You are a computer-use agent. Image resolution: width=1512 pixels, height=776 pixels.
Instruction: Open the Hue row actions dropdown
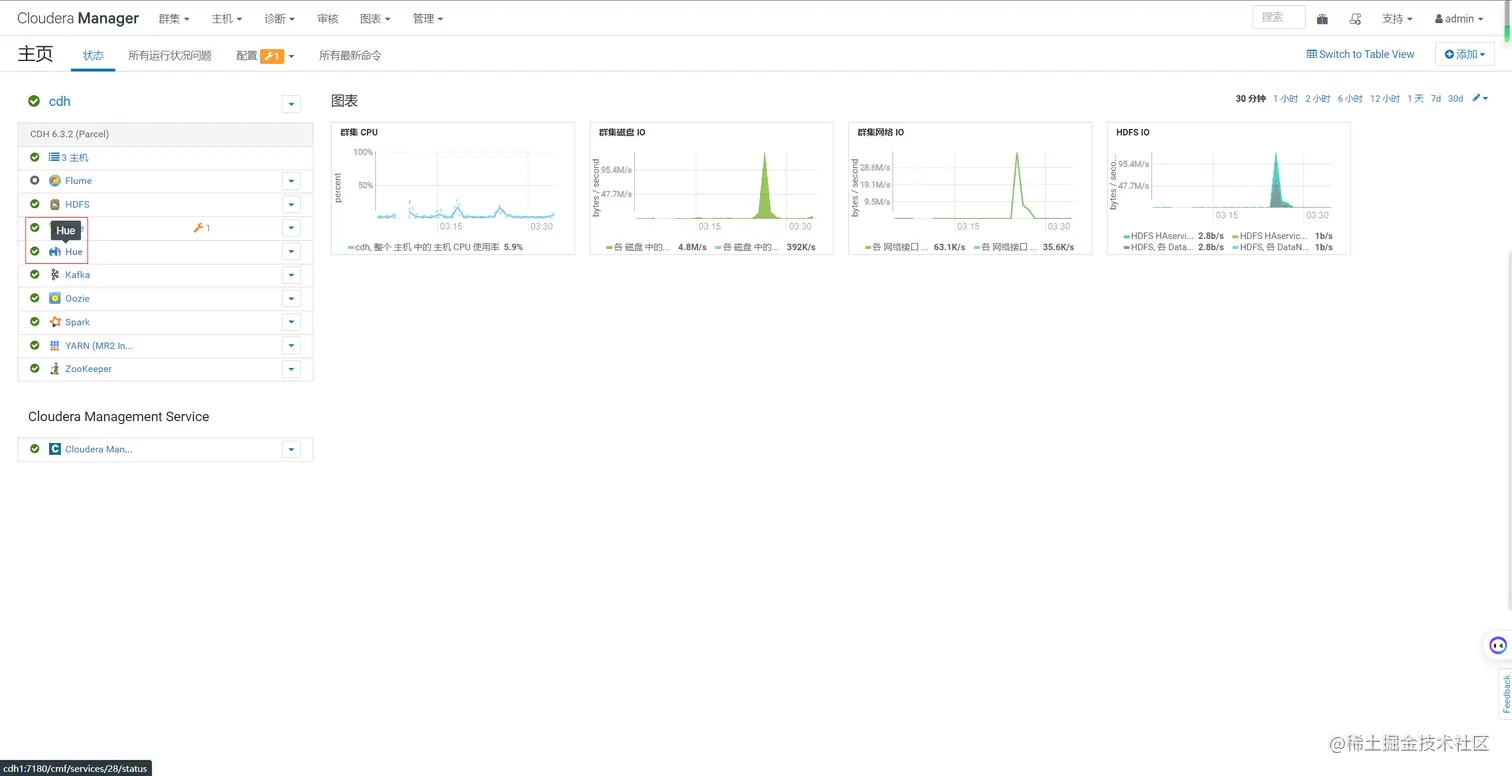(x=291, y=252)
